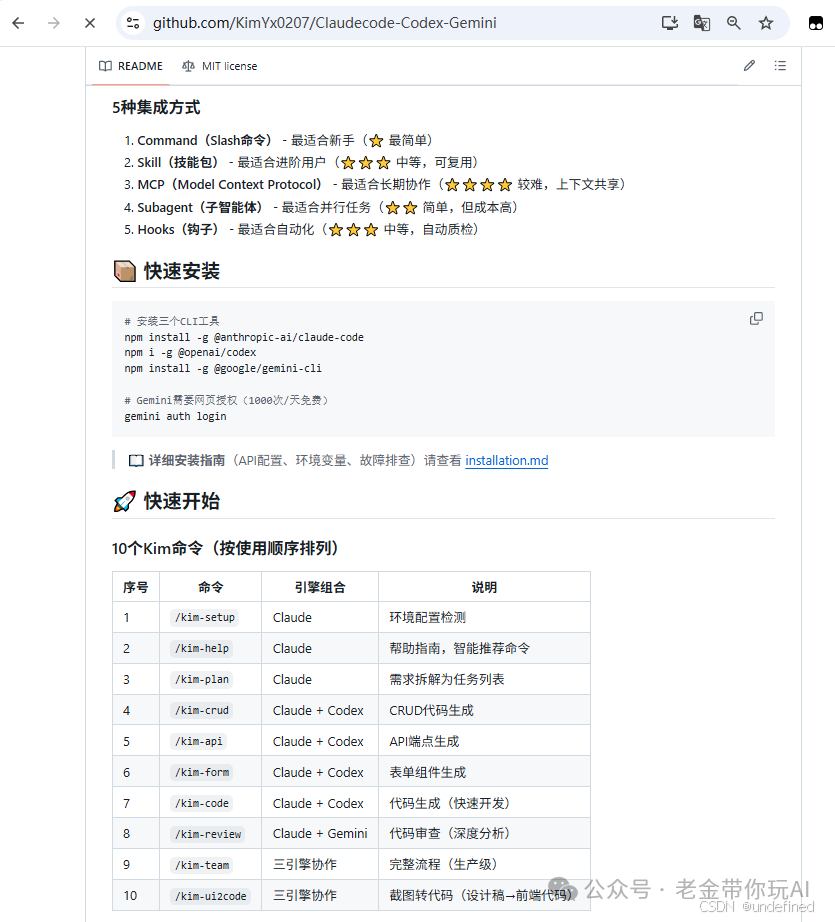Image resolution: width=835 pixels, height=922 pixels.
Task: Click the /kim-crud command cell
Action: [210, 710]
